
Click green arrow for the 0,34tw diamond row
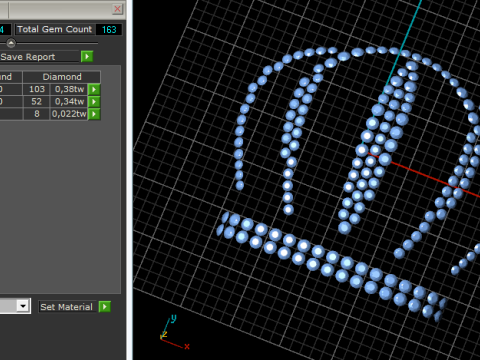click(x=94, y=101)
